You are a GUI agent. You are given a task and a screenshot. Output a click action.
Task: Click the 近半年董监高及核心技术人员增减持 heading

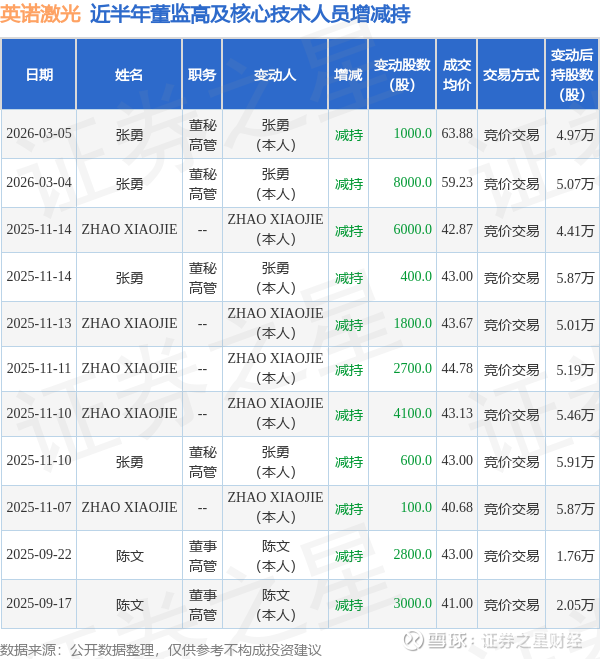click(x=250, y=14)
